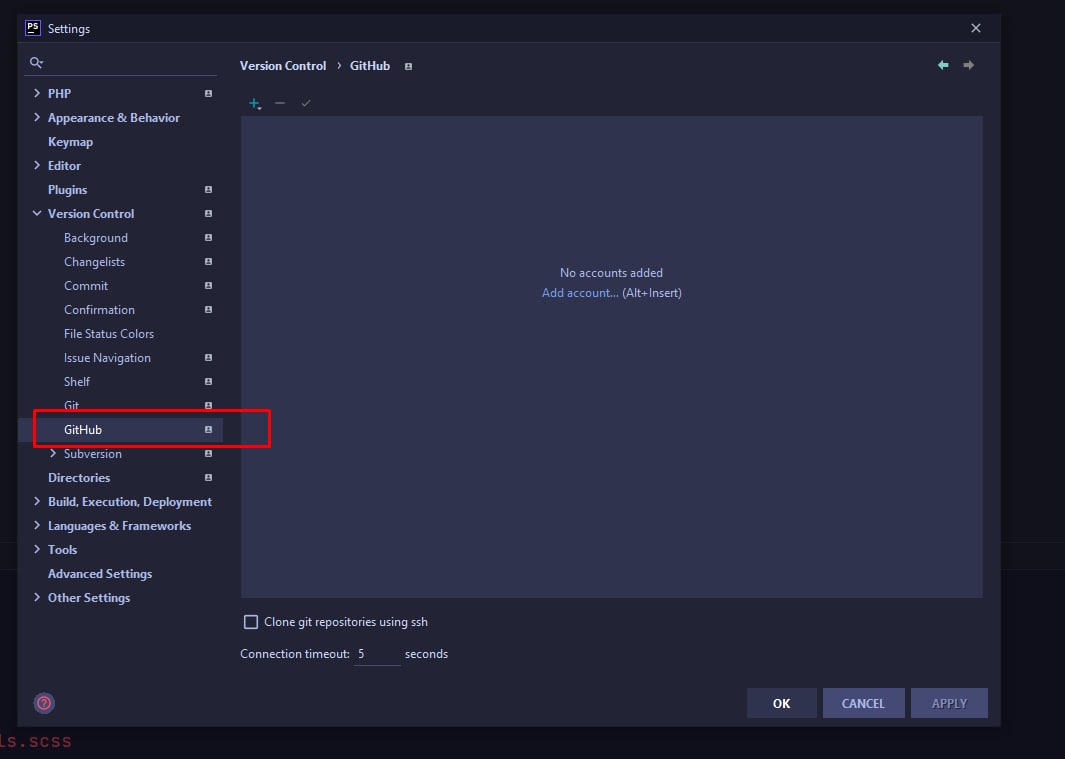Image resolution: width=1065 pixels, height=759 pixels.
Task: Close the Settings dialog
Action: coord(976,28)
